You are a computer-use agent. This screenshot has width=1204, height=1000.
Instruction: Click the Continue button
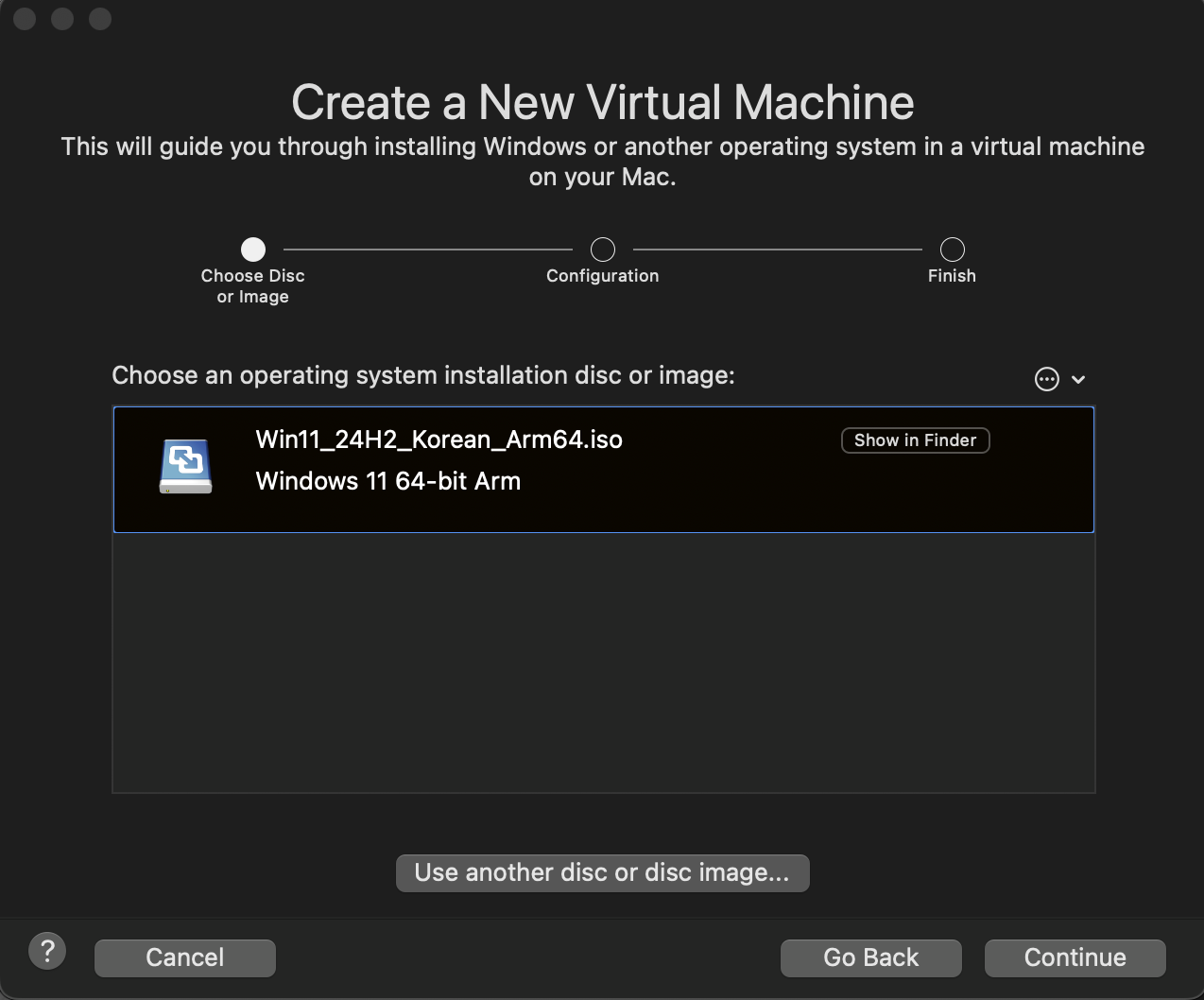coord(1075,957)
